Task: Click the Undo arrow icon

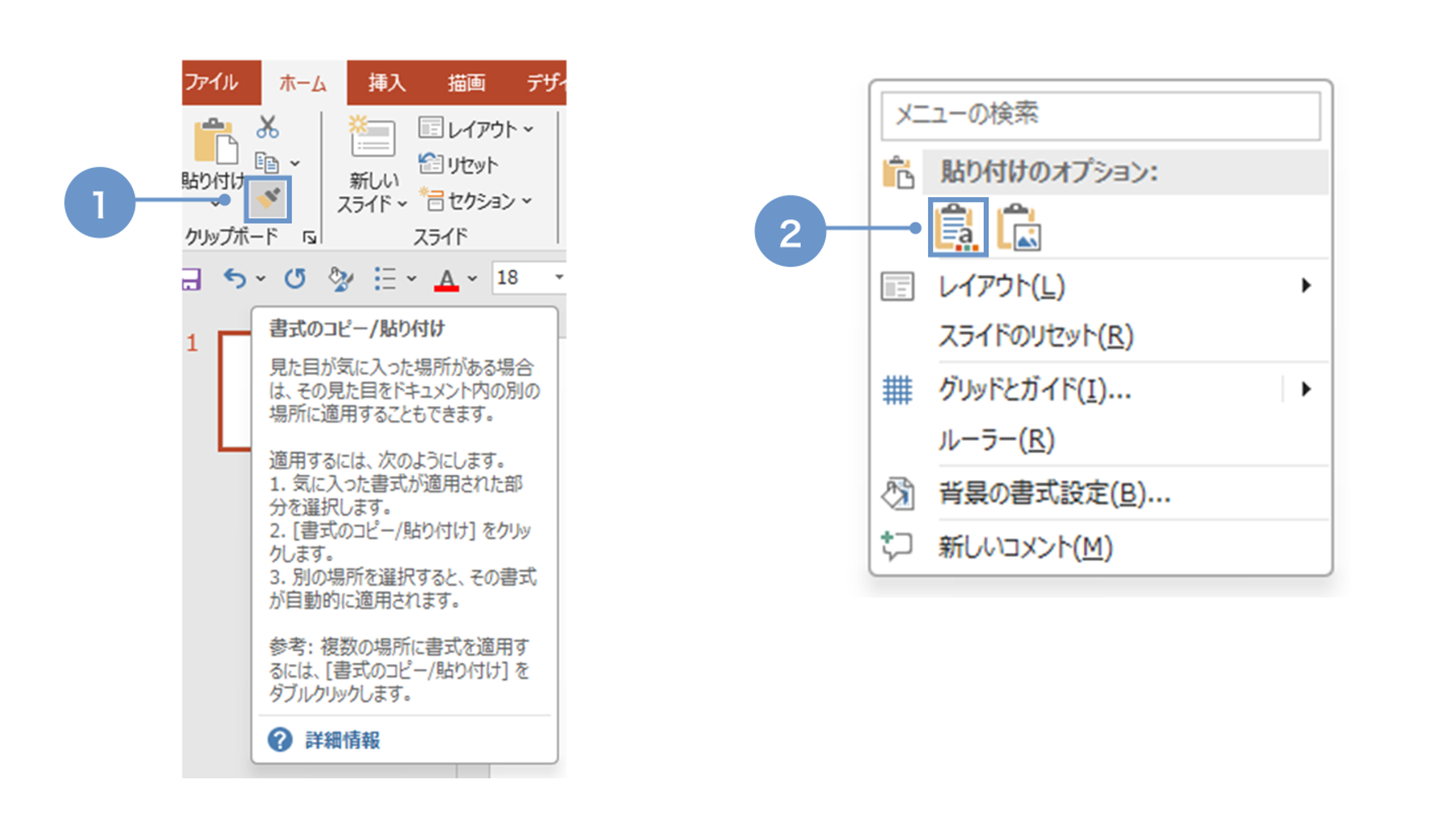Action: click(x=235, y=278)
